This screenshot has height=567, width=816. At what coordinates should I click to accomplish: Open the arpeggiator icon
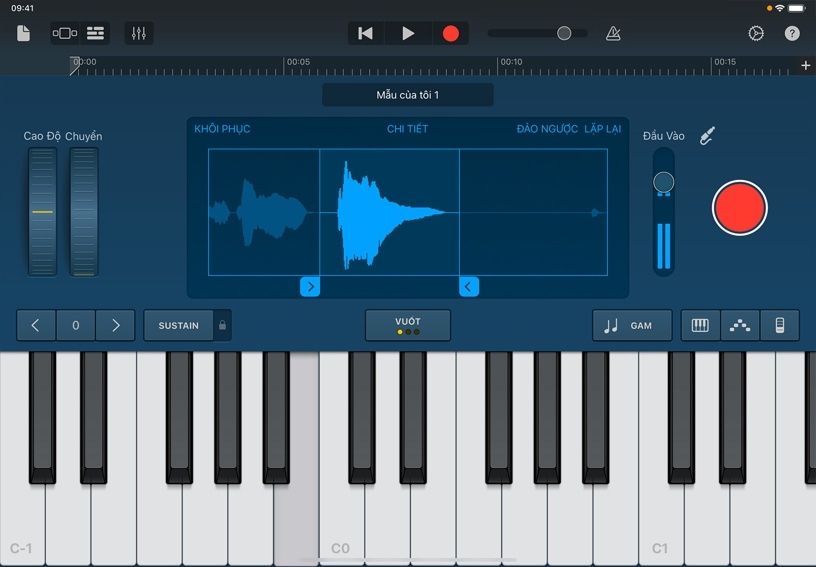pos(740,325)
